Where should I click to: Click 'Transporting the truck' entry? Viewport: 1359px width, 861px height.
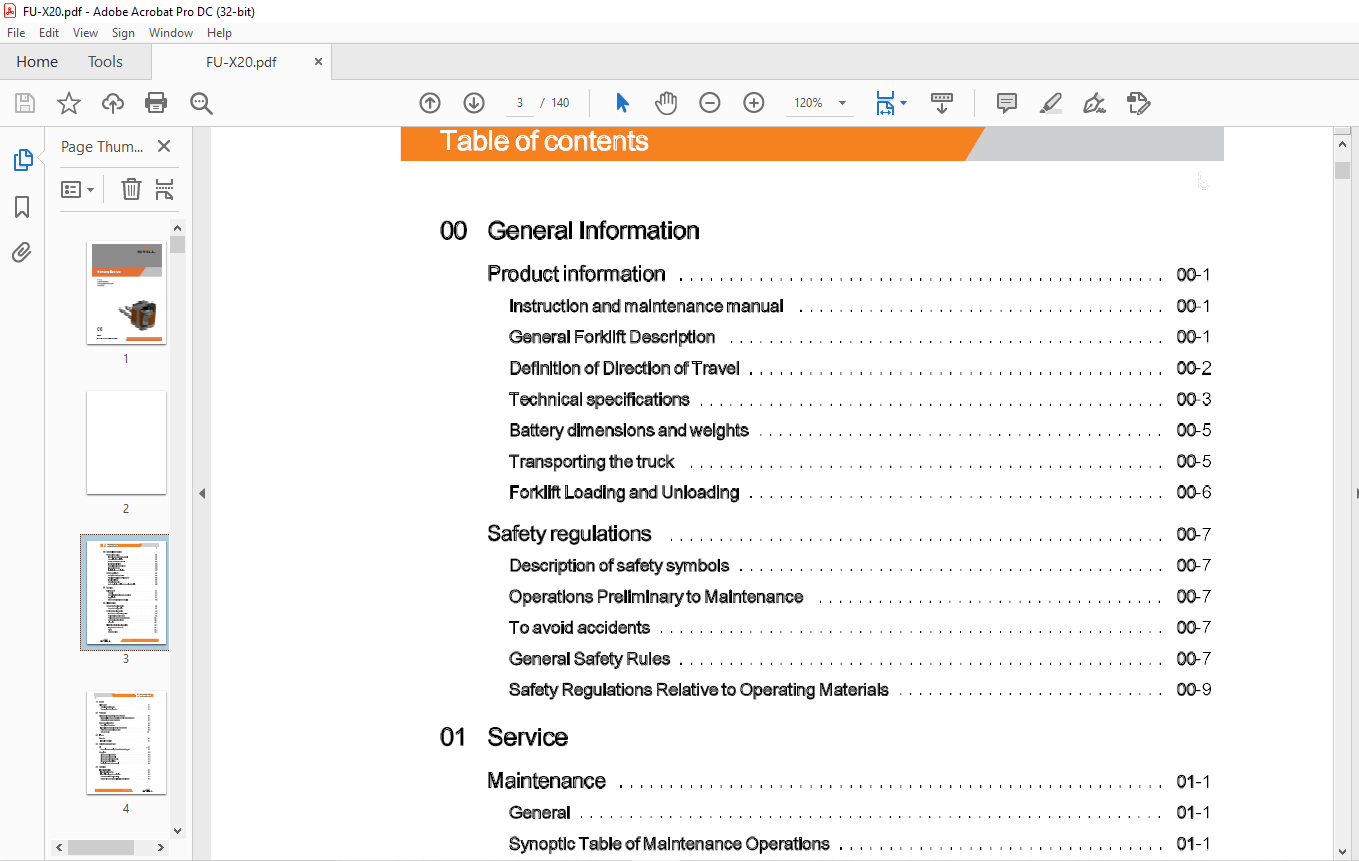(x=591, y=462)
